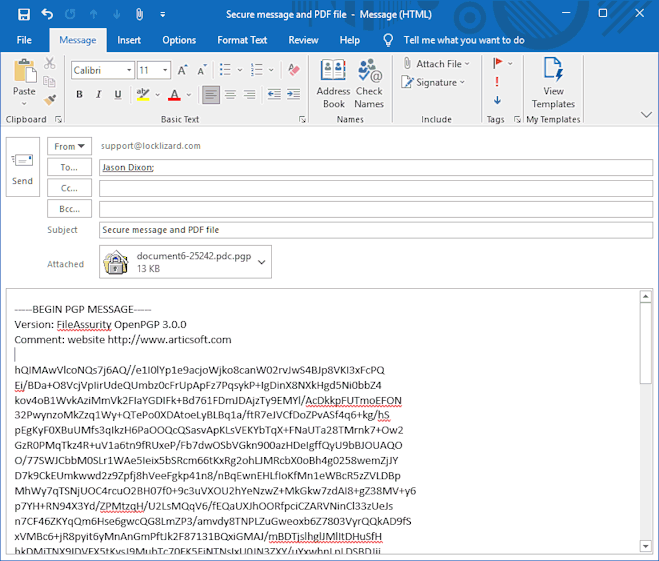This screenshot has width=659, height=561.
Task: Click the message body scrollbar down arrow
Action: (646, 546)
